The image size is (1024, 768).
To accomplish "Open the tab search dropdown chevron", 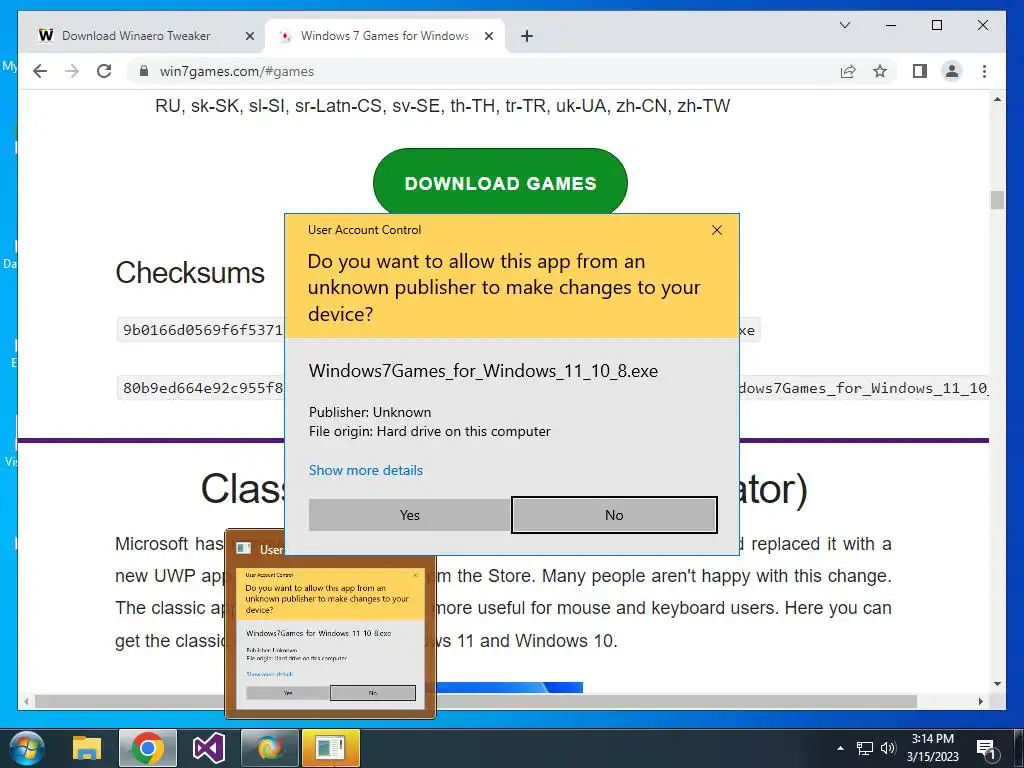I will coord(844,25).
